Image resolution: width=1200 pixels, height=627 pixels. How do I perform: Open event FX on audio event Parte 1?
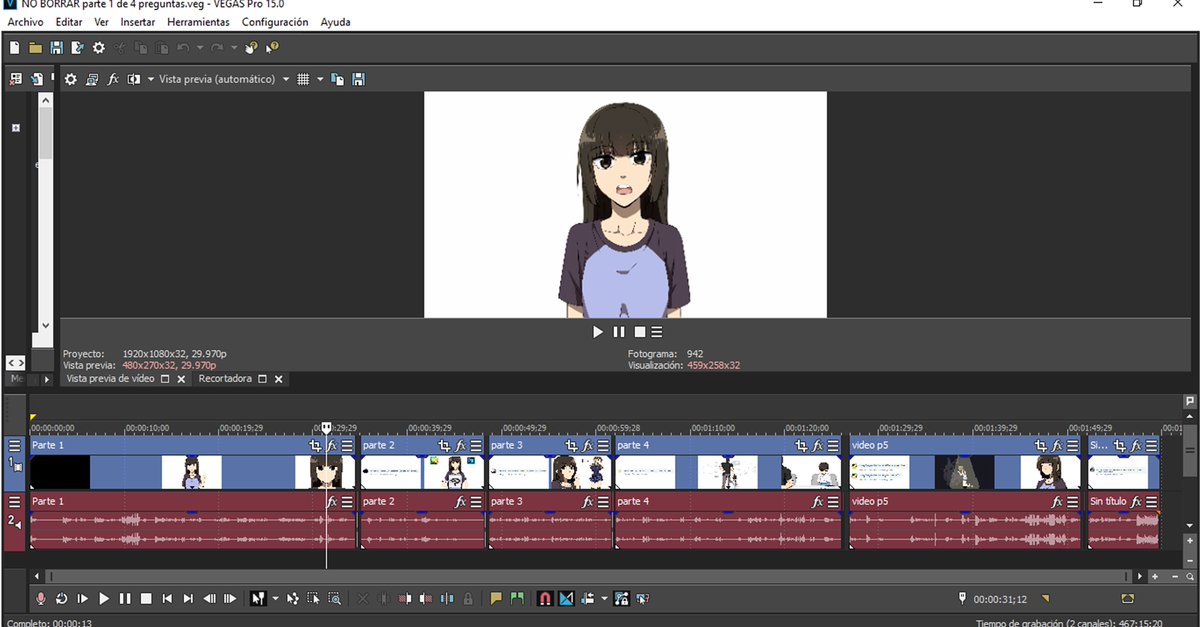(x=332, y=502)
